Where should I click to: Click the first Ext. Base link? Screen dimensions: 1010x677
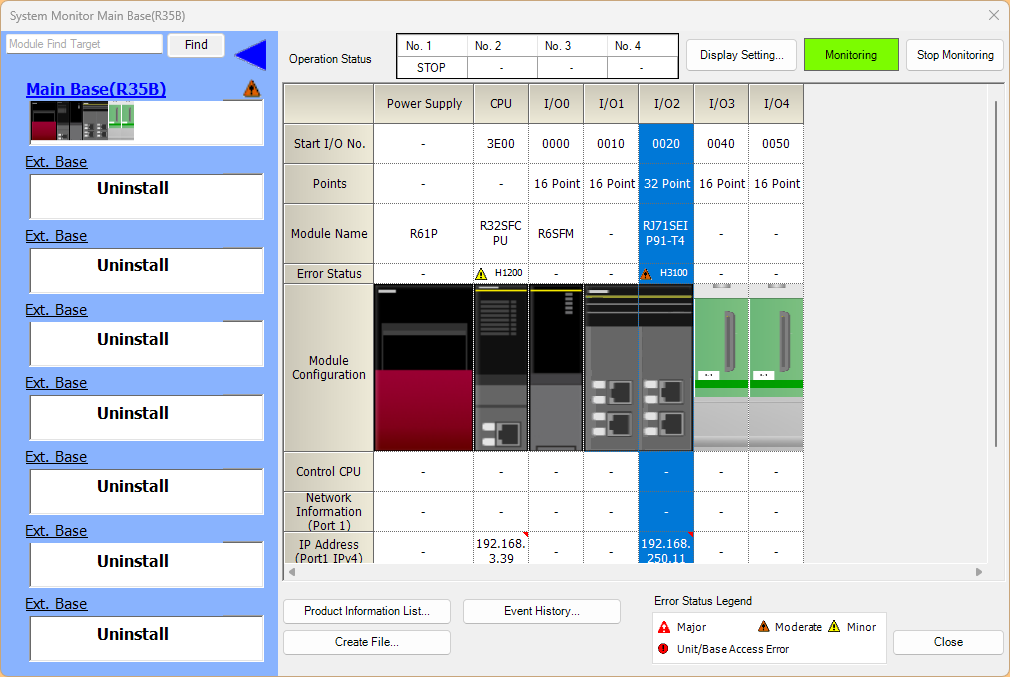tap(56, 162)
